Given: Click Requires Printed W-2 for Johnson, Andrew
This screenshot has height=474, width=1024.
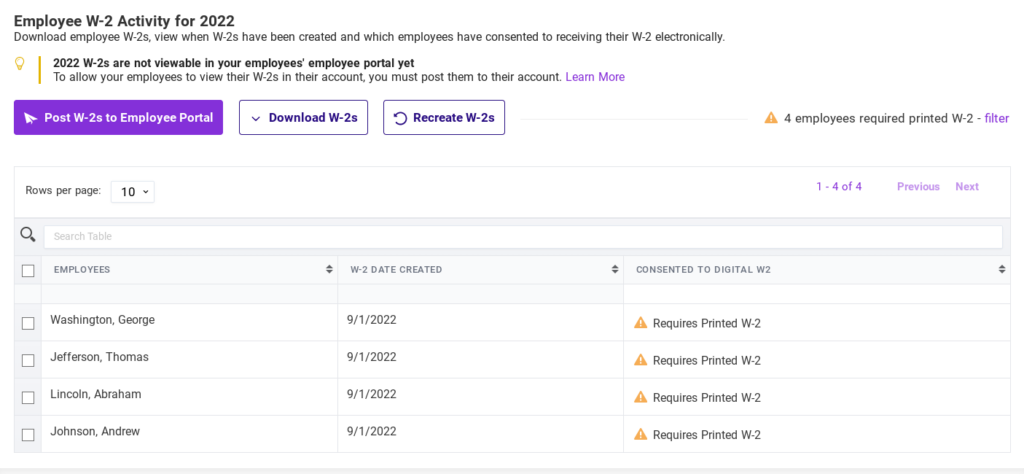Looking at the screenshot, I should click(707, 435).
